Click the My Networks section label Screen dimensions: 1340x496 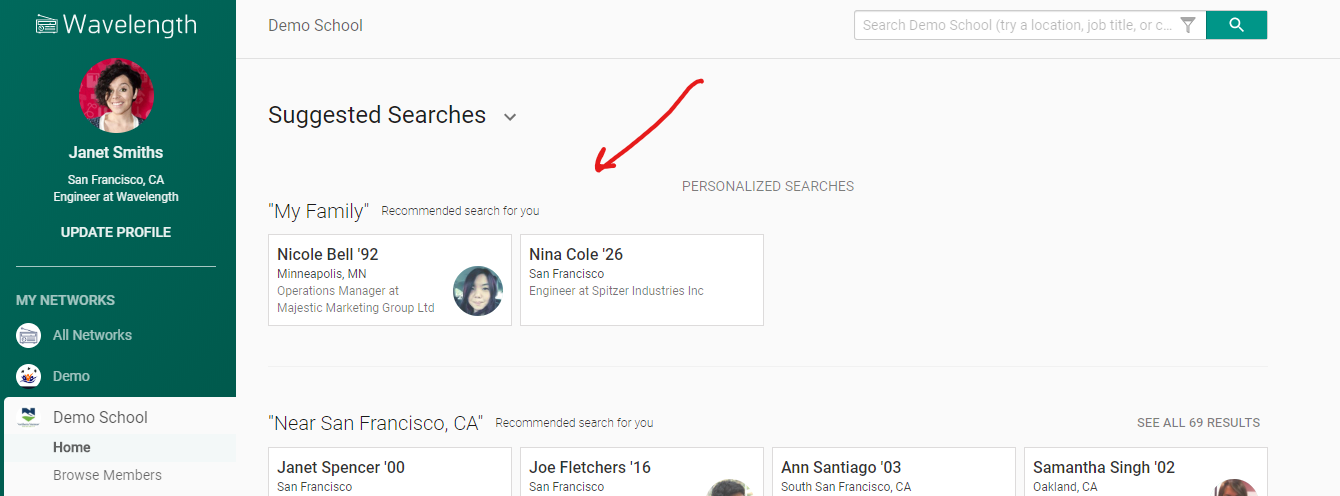(65, 300)
